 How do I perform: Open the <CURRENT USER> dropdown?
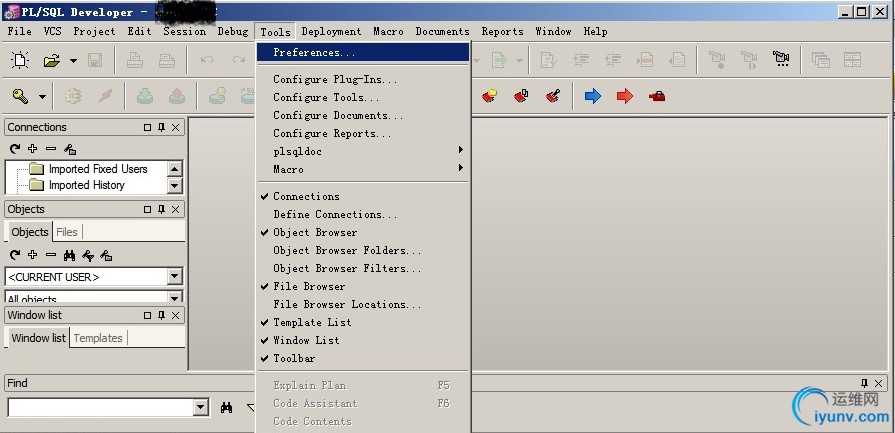coord(175,277)
